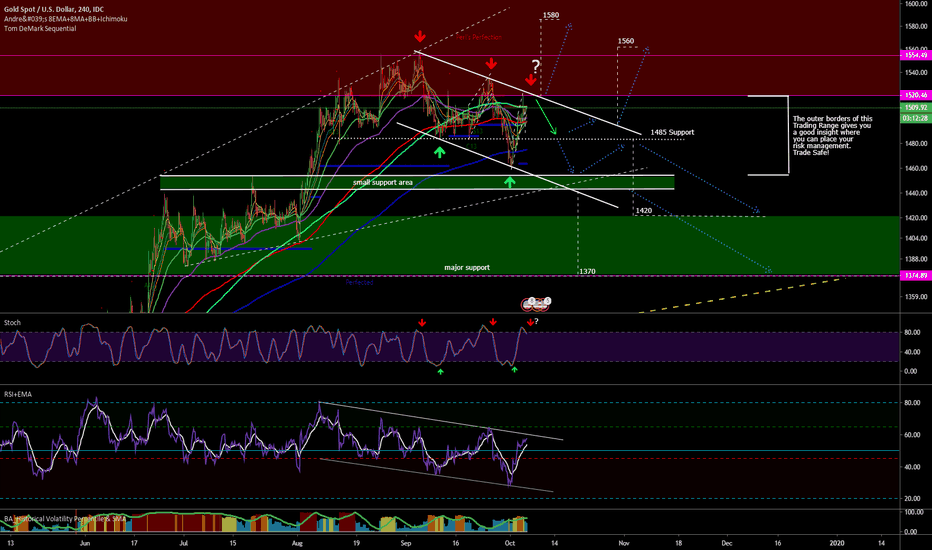Click the Aug date on time axis

coord(298,543)
